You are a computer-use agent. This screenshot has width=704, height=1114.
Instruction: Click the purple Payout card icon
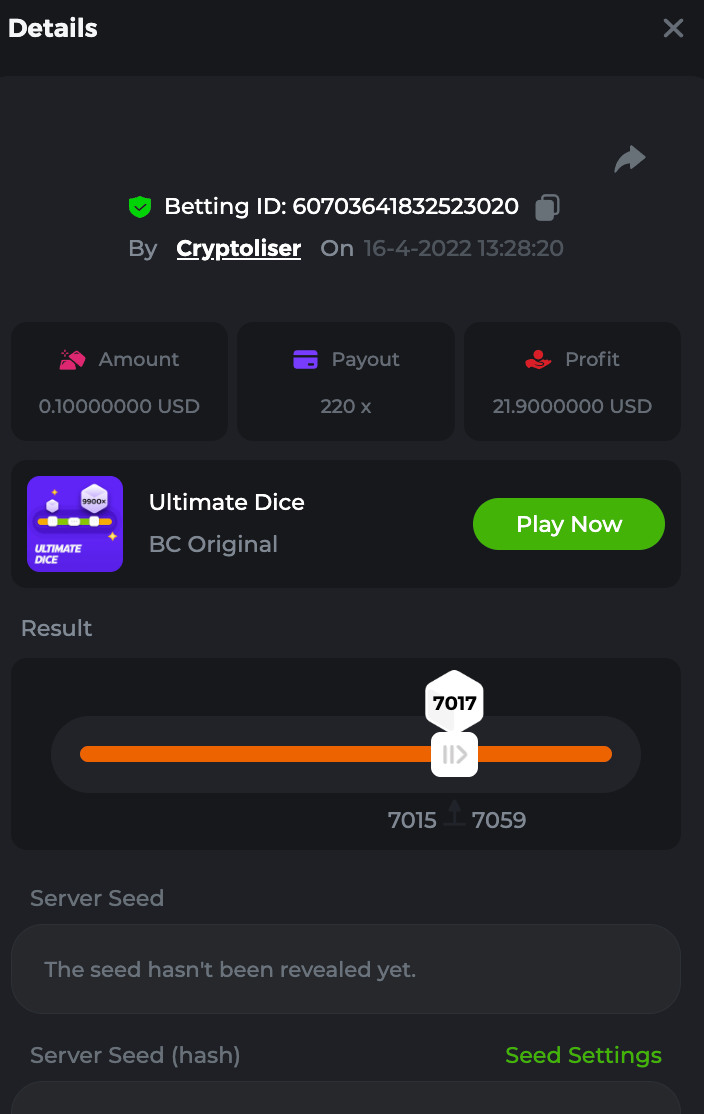click(x=305, y=360)
